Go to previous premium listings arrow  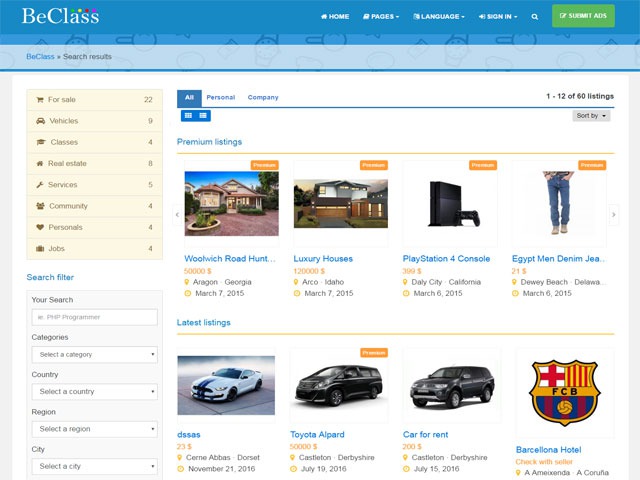[177, 214]
